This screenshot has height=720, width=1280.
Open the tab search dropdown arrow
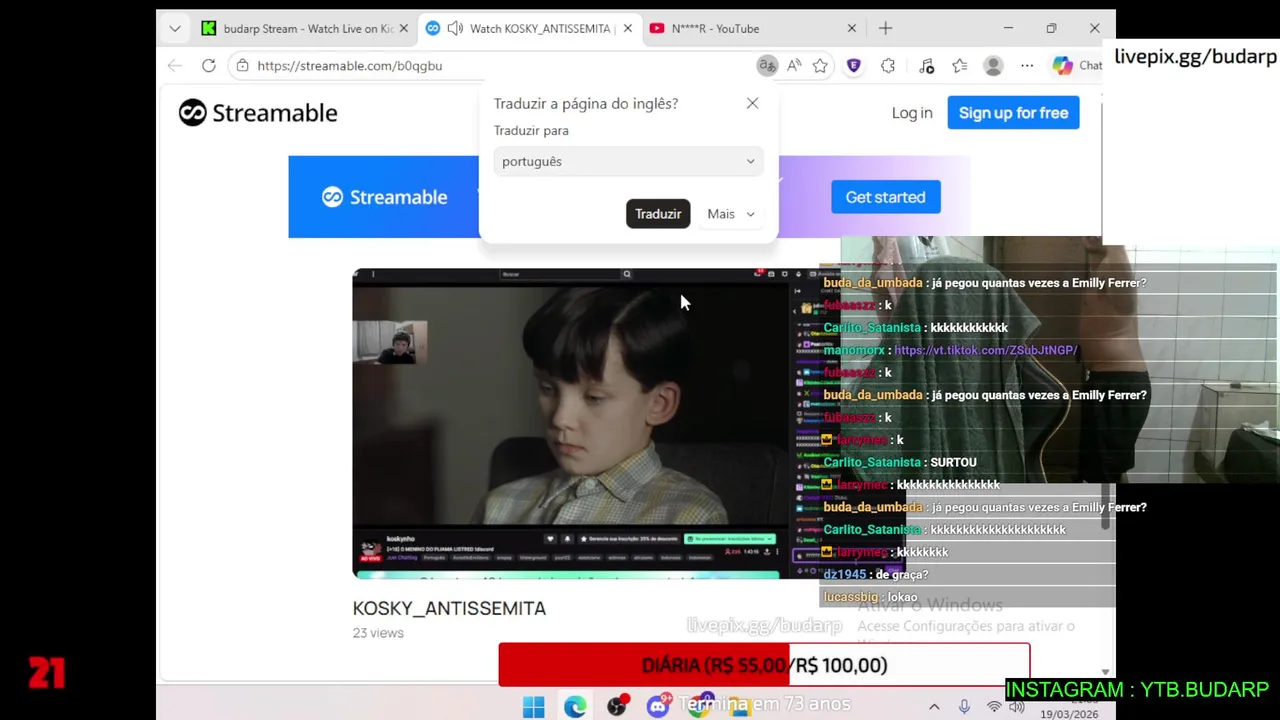pyautogui.click(x=174, y=29)
